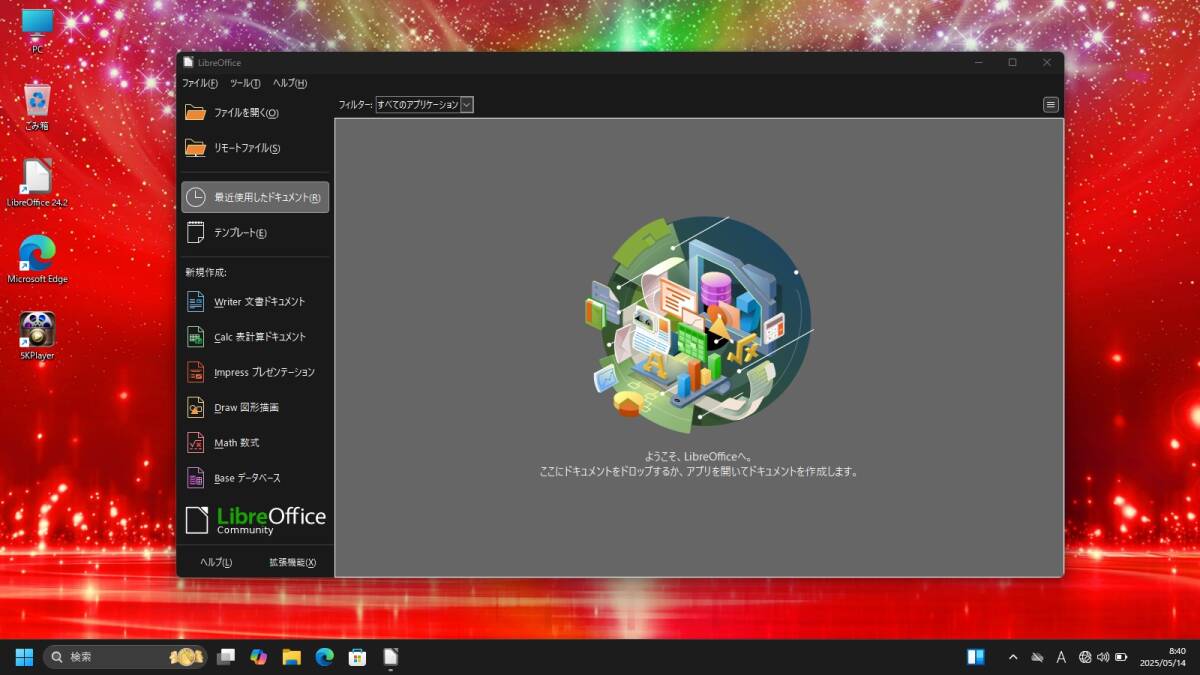Click the Draw drawing icon
This screenshot has width=1200, height=675.
pos(196,407)
